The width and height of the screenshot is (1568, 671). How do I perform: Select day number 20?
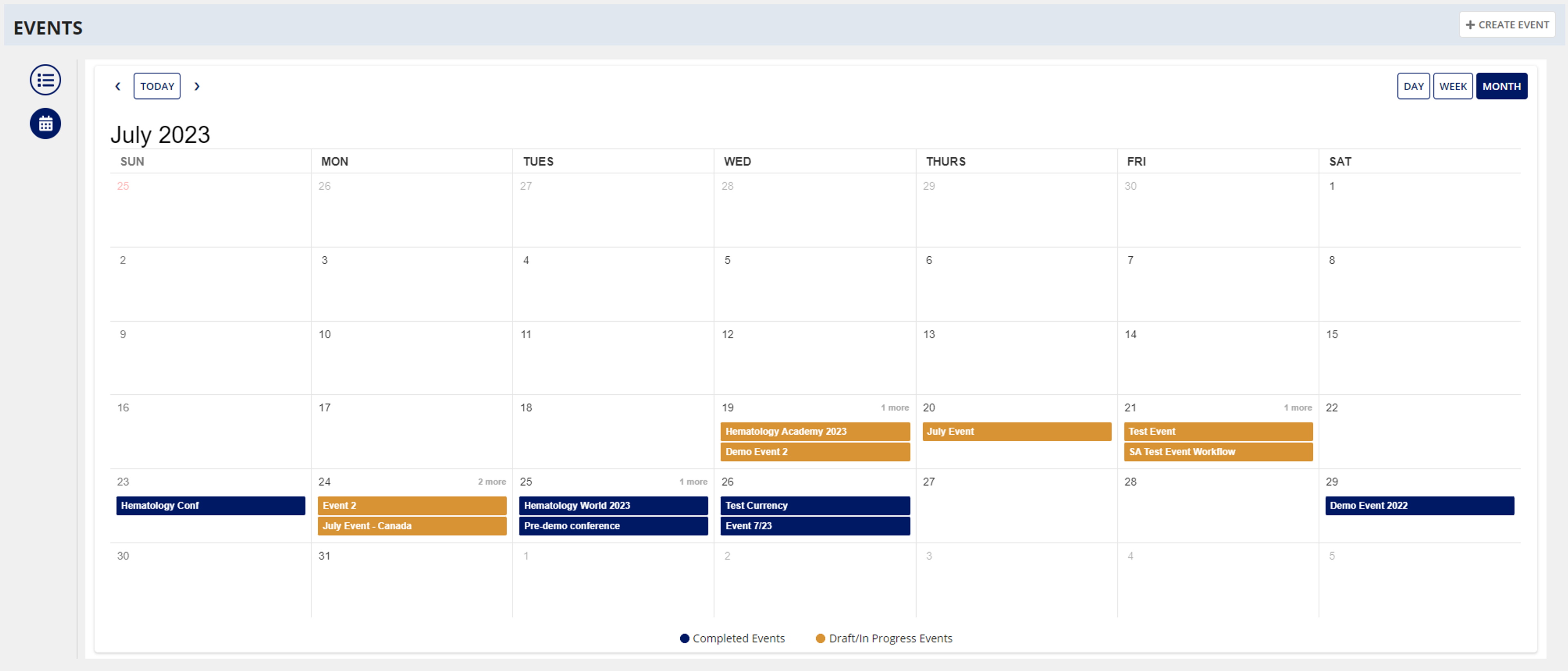(x=929, y=408)
